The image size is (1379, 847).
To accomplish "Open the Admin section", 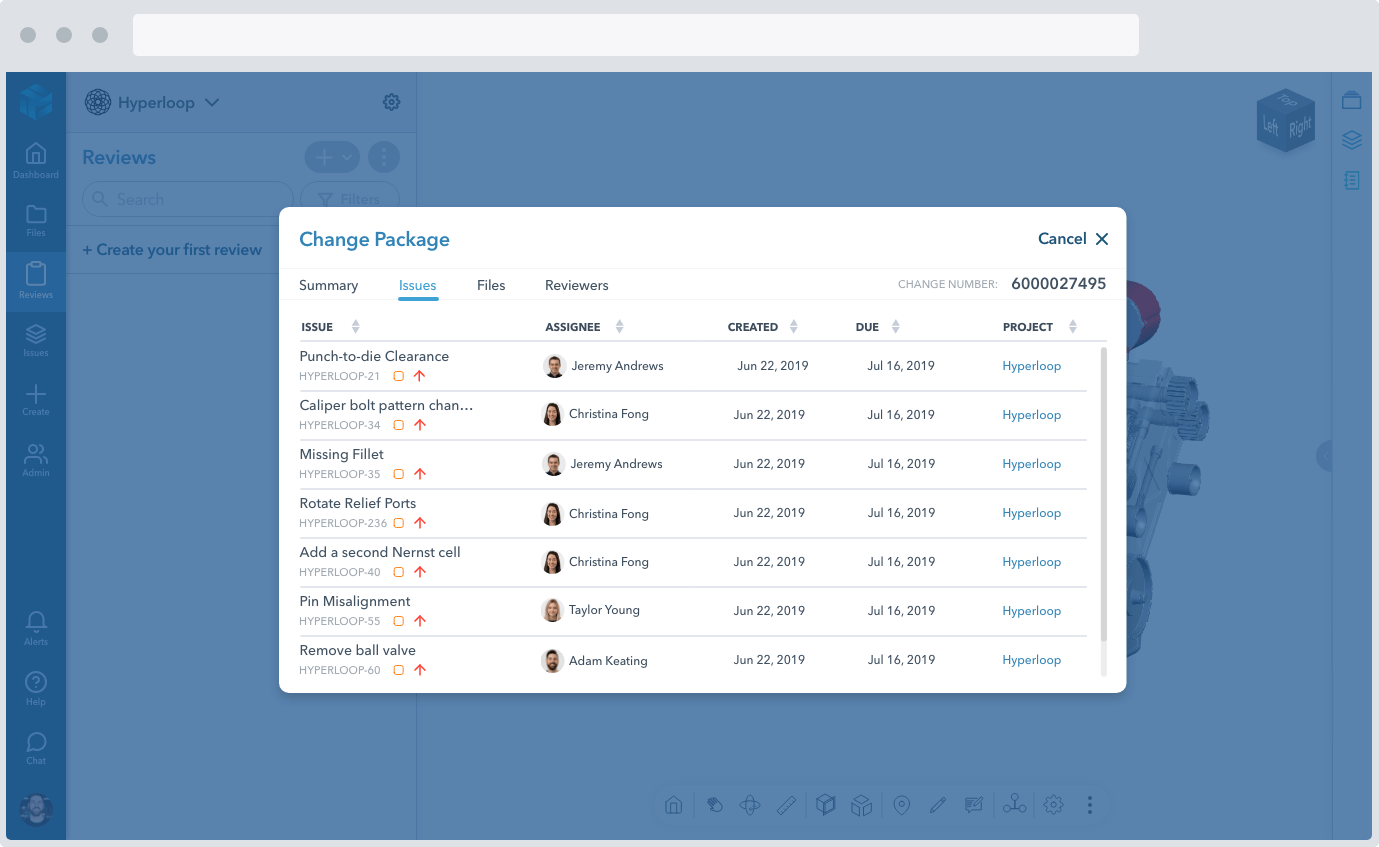I will pos(36,459).
